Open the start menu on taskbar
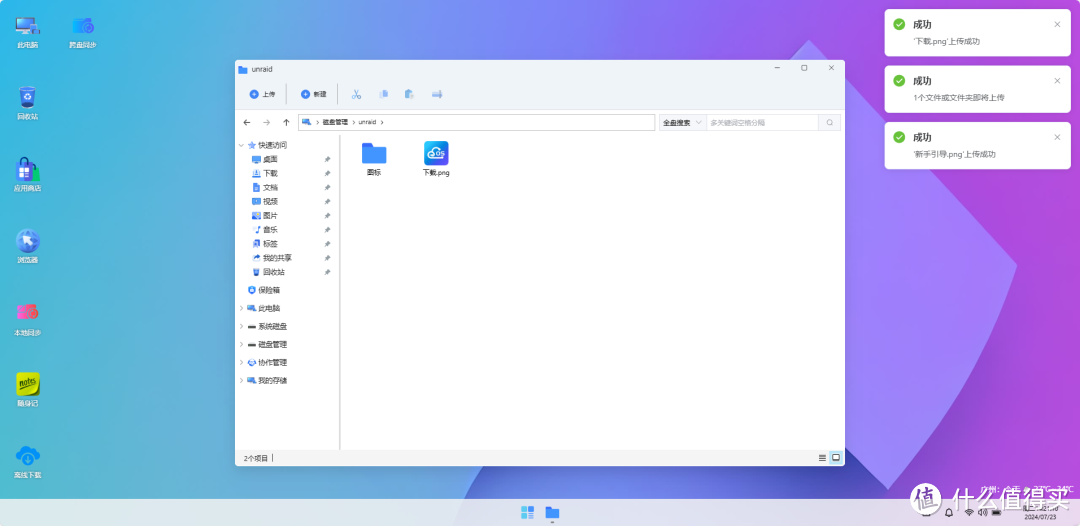Image resolution: width=1080 pixels, height=526 pixels. click(528, 512)
